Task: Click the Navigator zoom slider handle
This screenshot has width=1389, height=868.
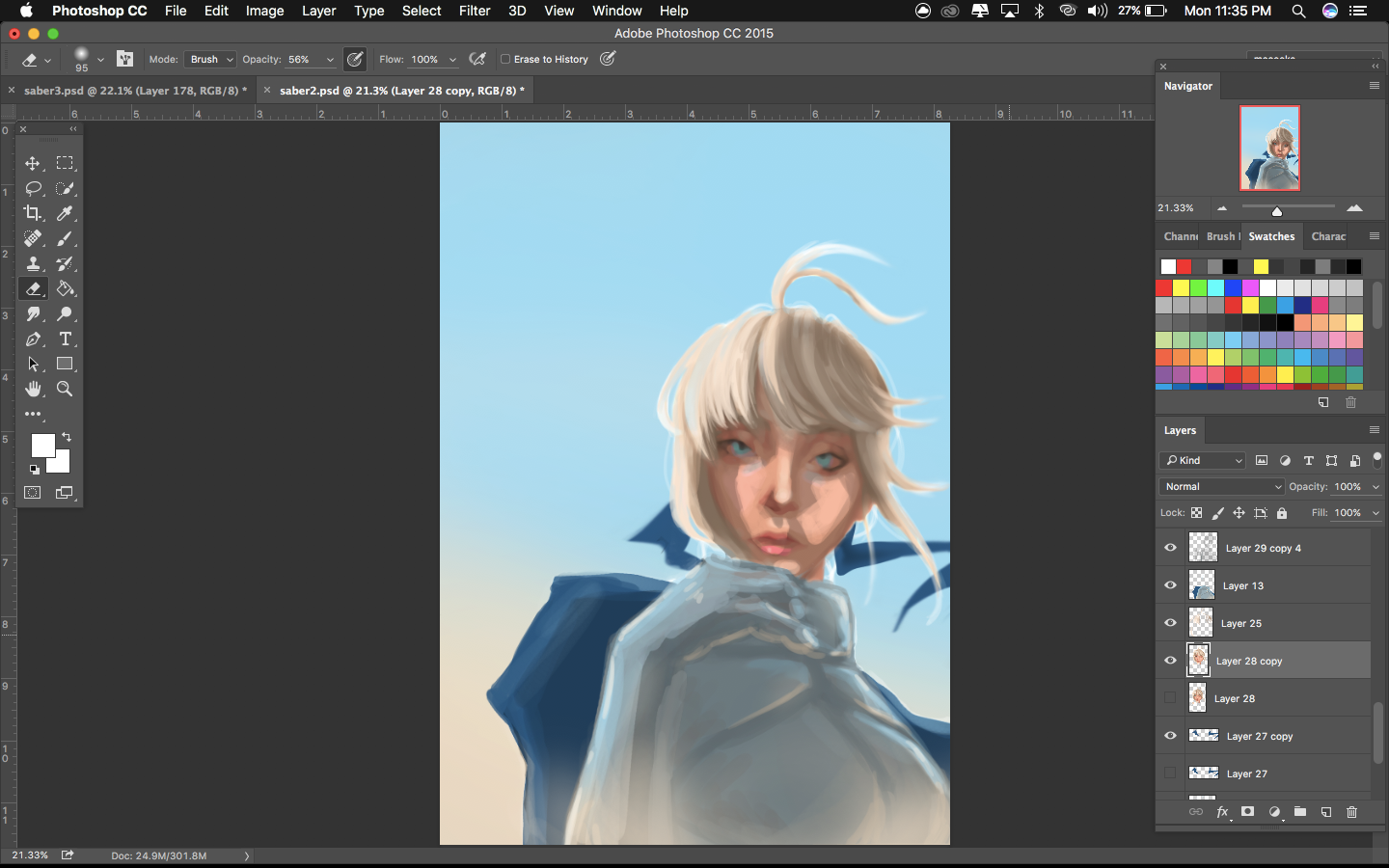Action: tap(1277, 211)
